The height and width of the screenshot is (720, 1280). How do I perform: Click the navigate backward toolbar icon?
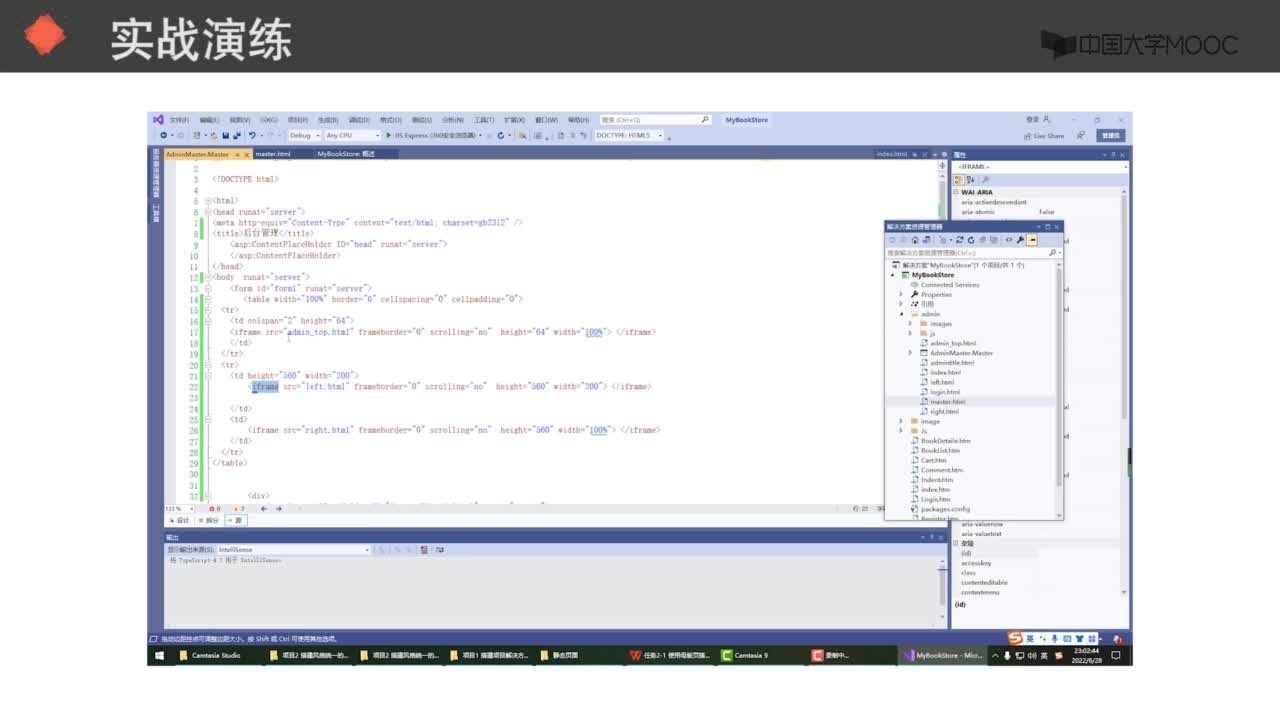click(x=163, y=135)
